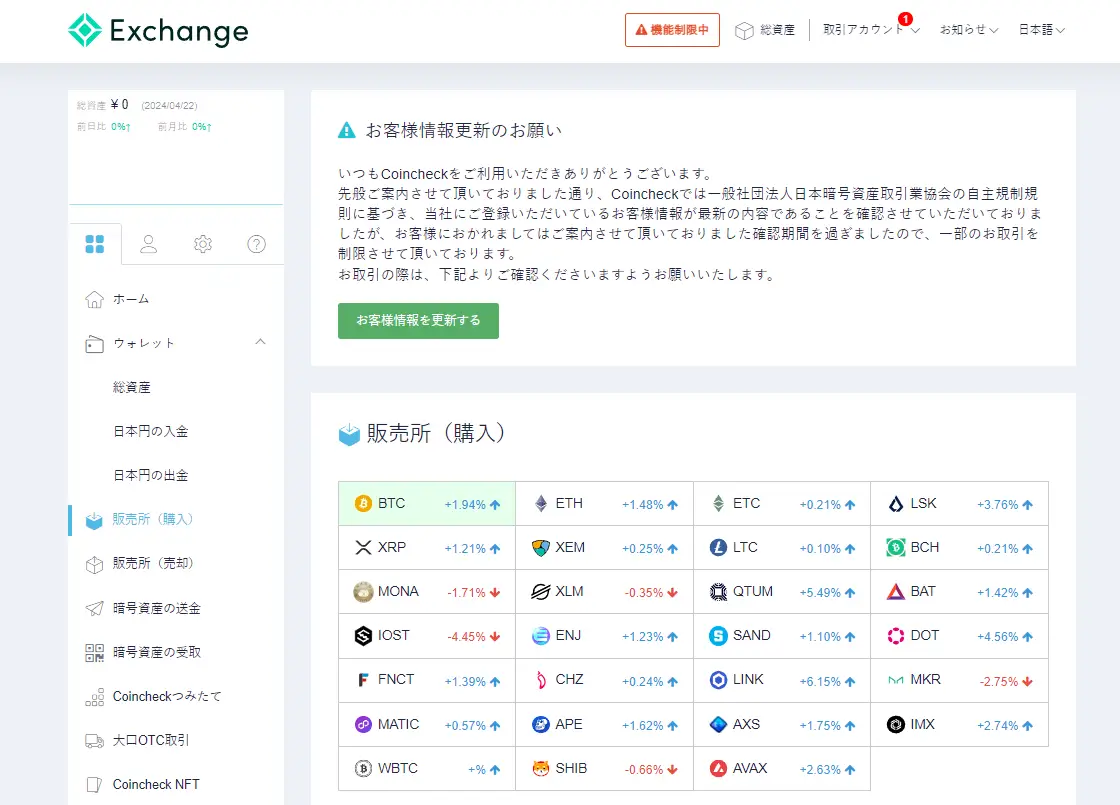The image size is (1120, 805).
Task: Go to ホーム in the sidebar
Action: [x=131, y=299]
